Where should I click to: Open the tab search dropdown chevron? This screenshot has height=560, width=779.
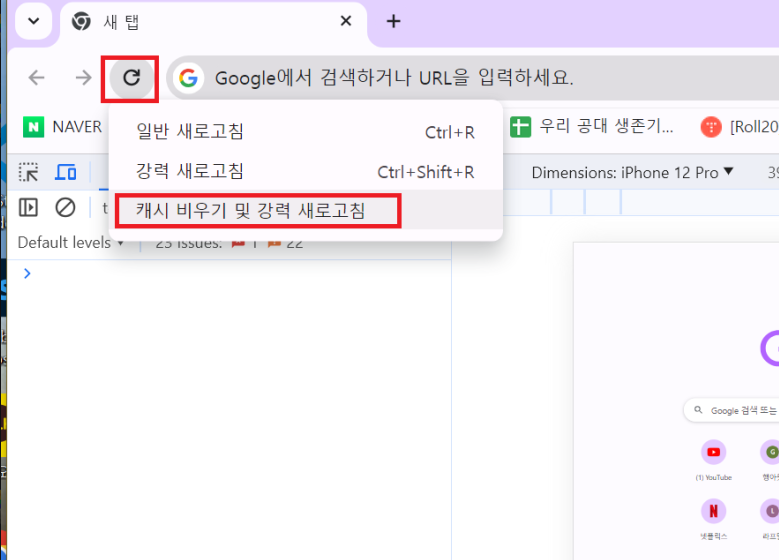[x=34, y=21]
